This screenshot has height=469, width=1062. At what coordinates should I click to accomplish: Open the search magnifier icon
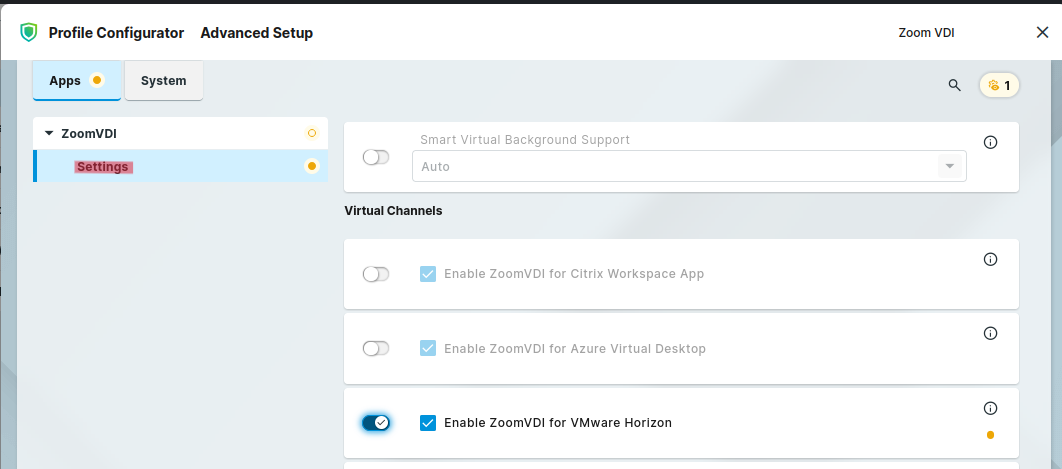click(954, 85)
